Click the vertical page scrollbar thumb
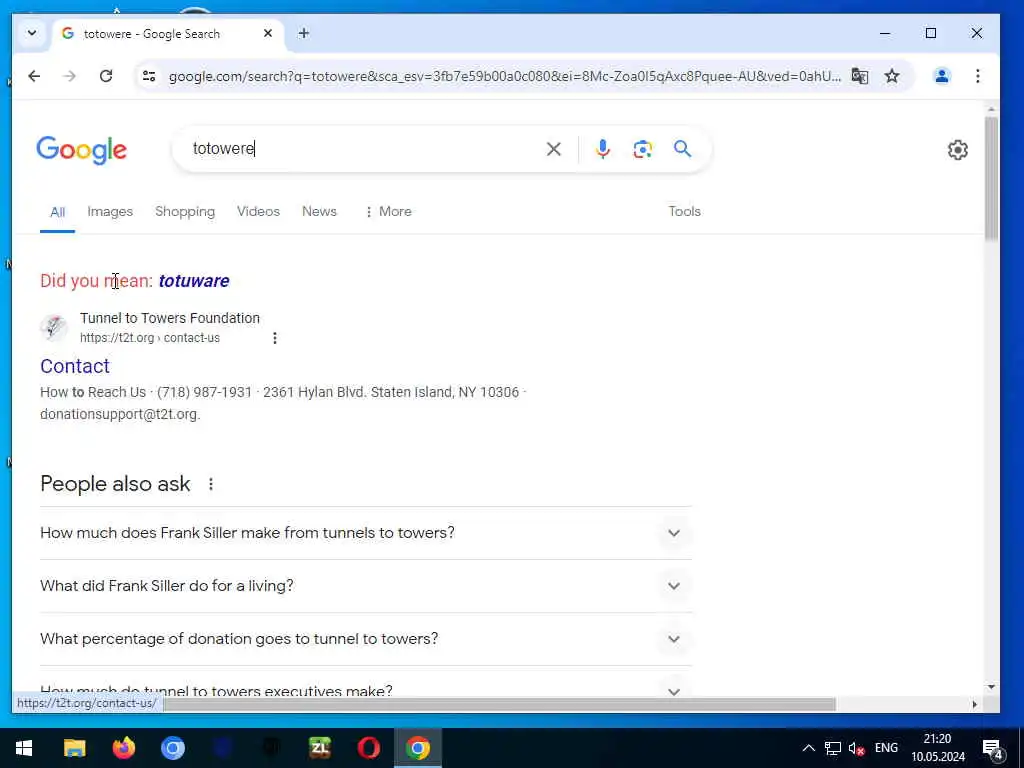The height and width of the screenshot is (768, 1024). pos(991,178)
